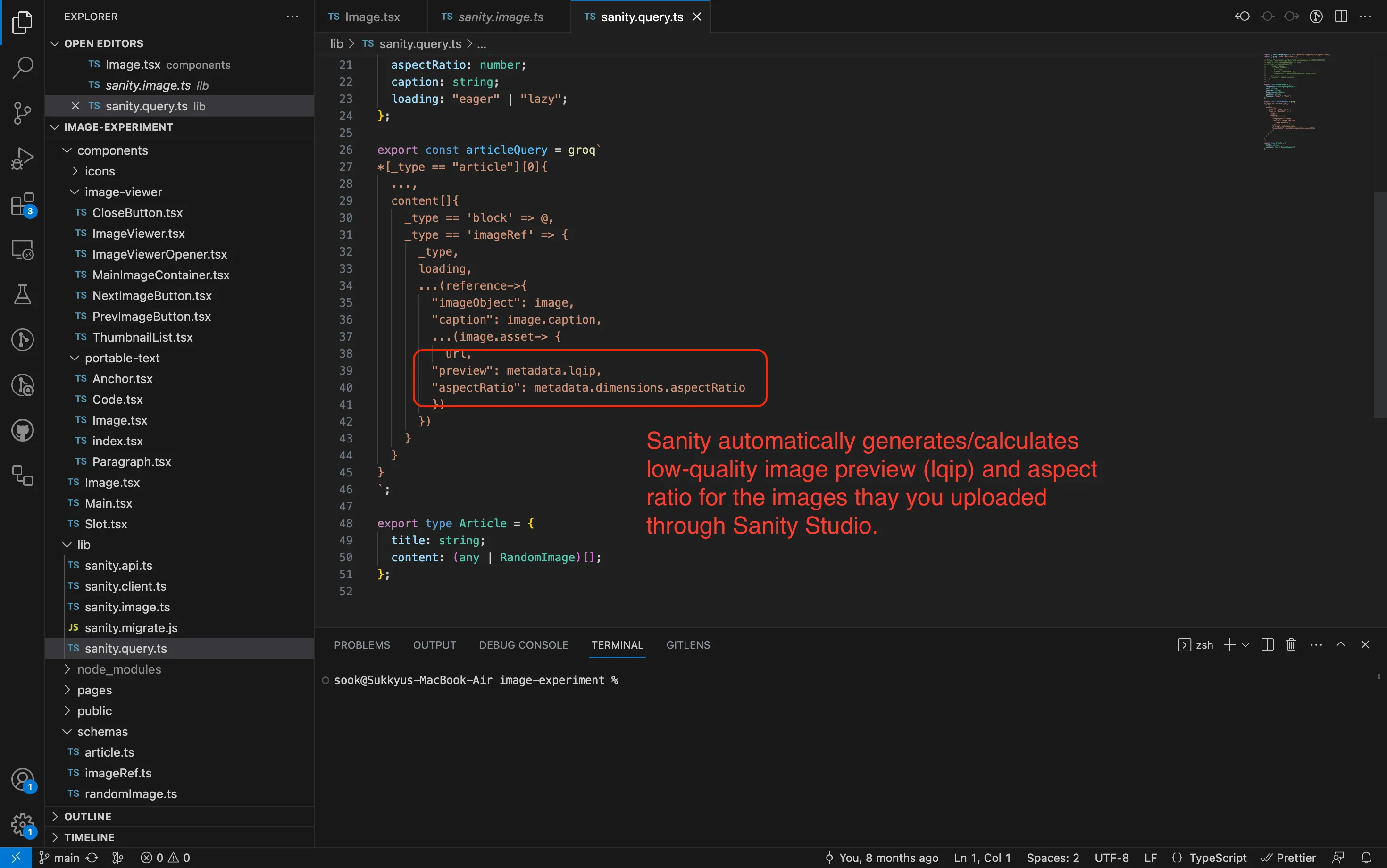Switch to the PROBLEMS panel tab
The image size is (1387, 868).
362,645
